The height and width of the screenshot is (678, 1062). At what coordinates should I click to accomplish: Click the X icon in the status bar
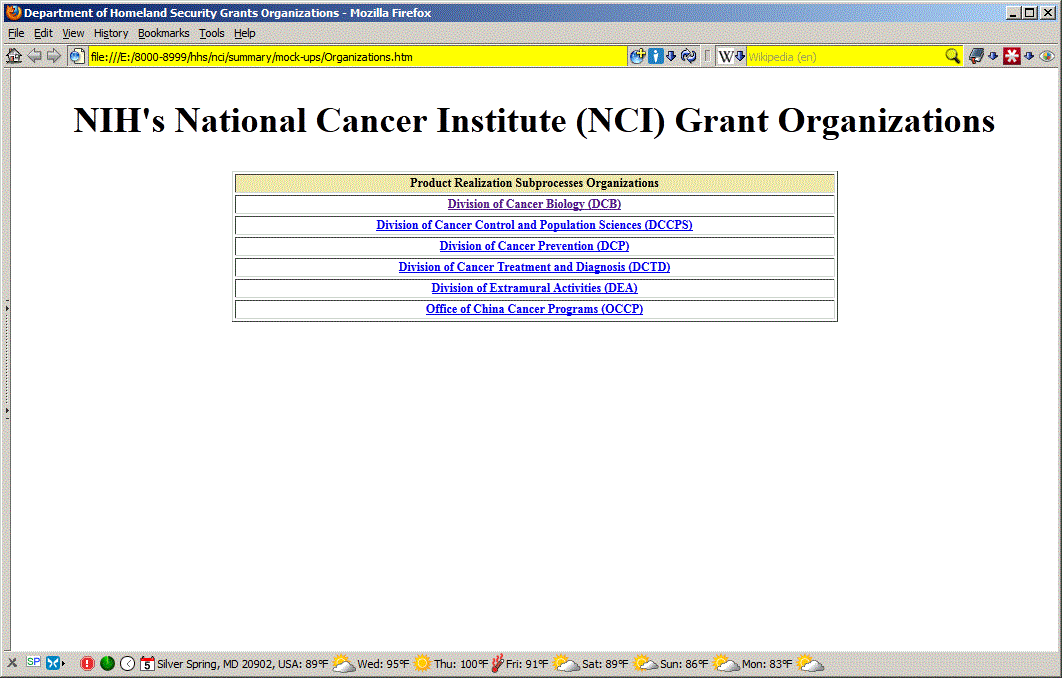pyautogui.click(x=12, y=663)
